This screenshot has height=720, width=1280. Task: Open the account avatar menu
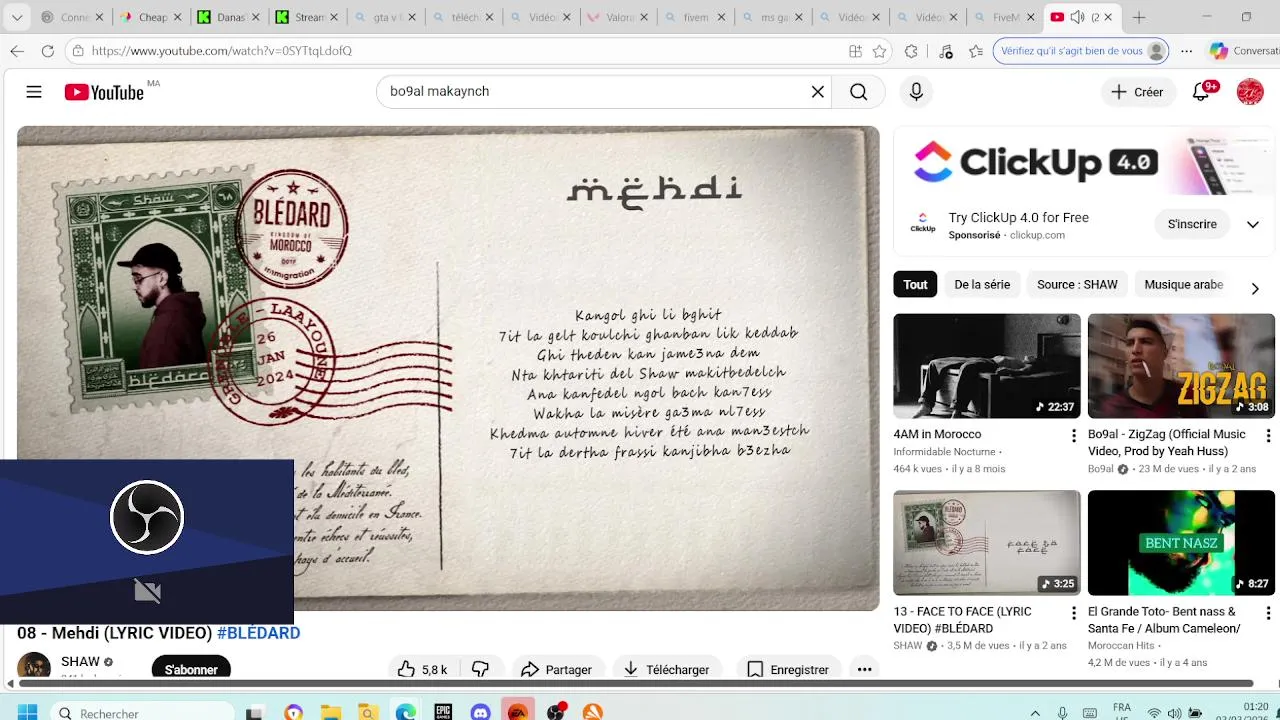[x=1250, y=92]
